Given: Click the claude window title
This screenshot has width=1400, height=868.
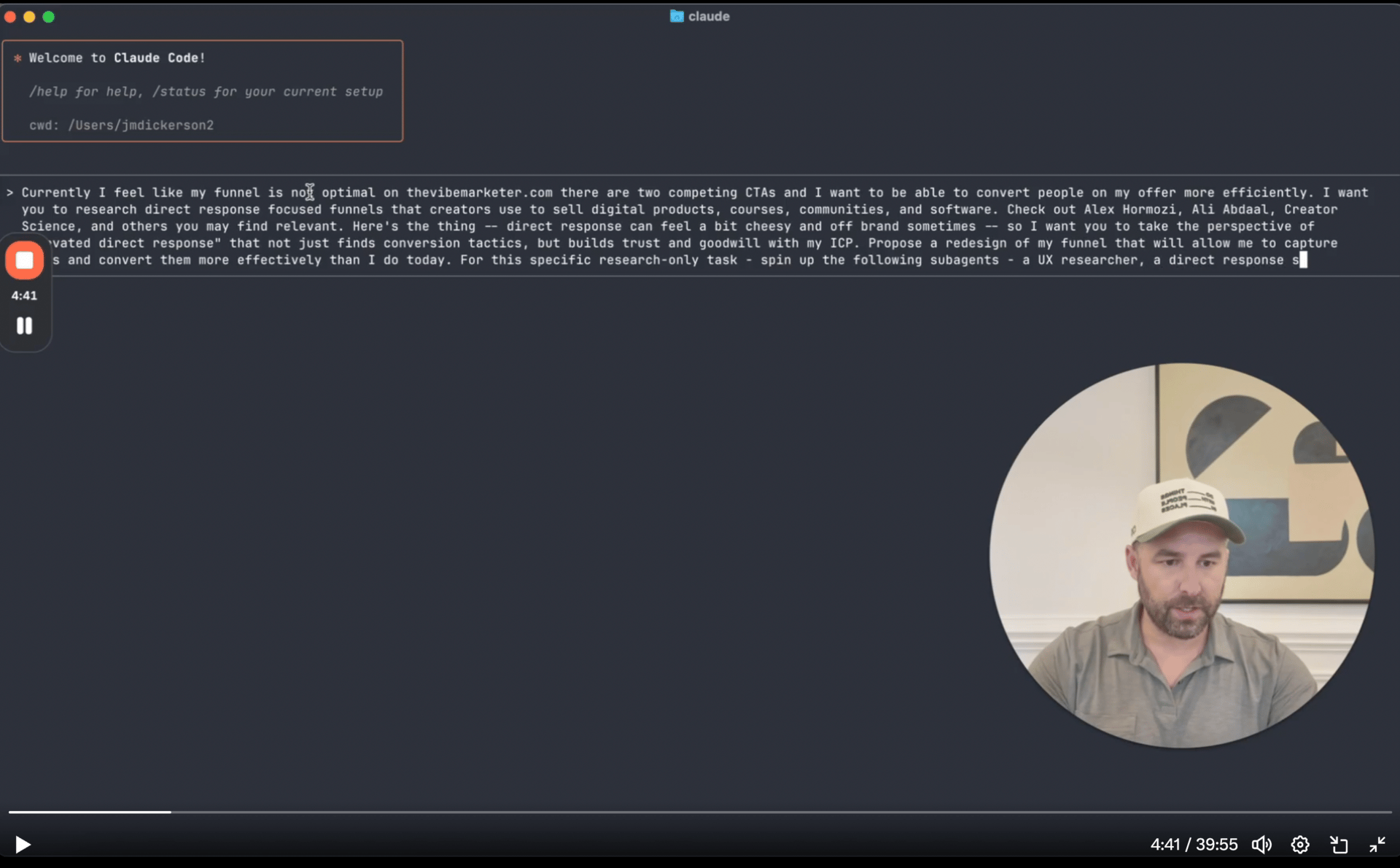Looking at the screenshot, I should coord(708,16).
